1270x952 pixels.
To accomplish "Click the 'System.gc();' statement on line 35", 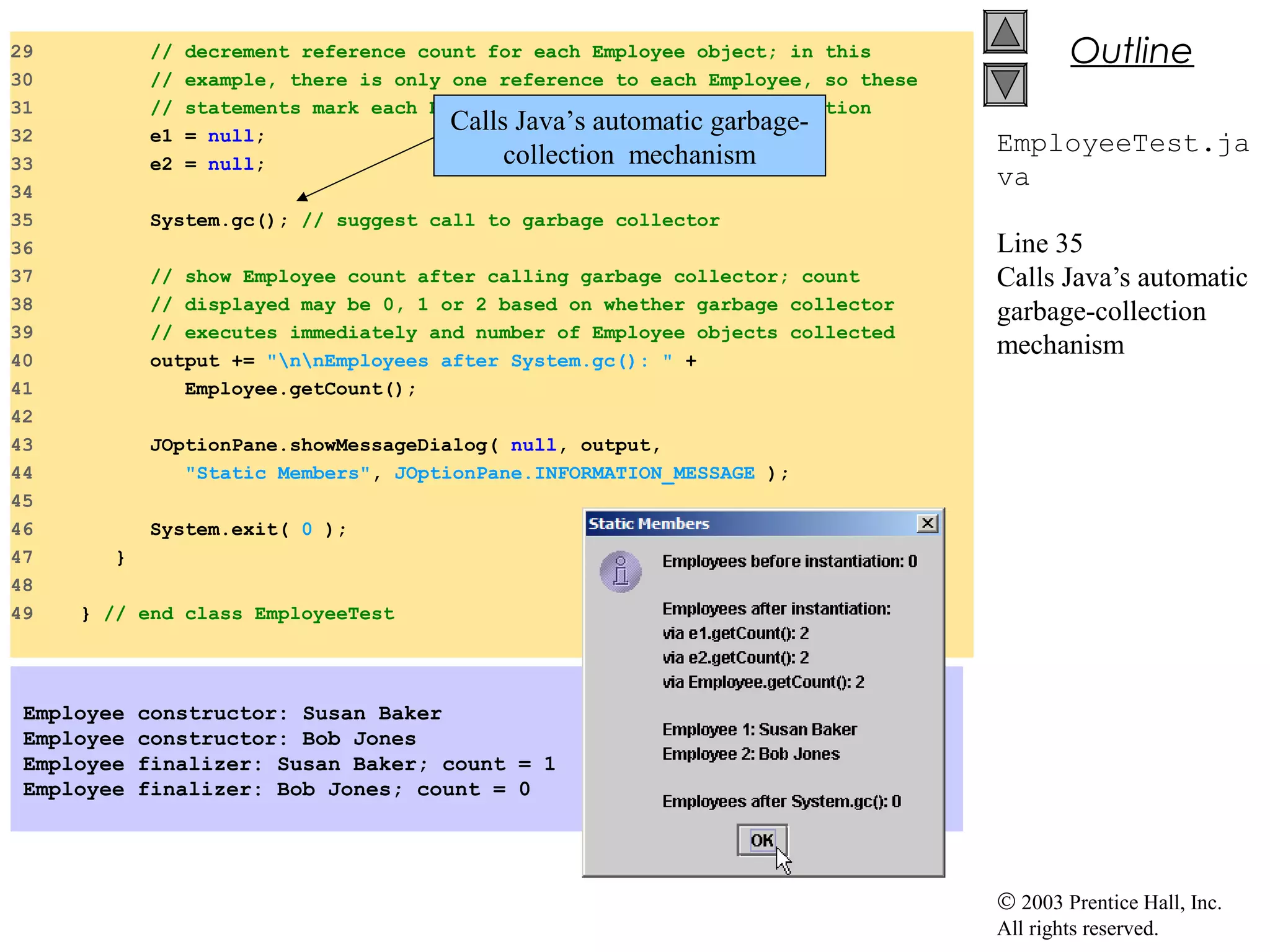I will (220, 221).
